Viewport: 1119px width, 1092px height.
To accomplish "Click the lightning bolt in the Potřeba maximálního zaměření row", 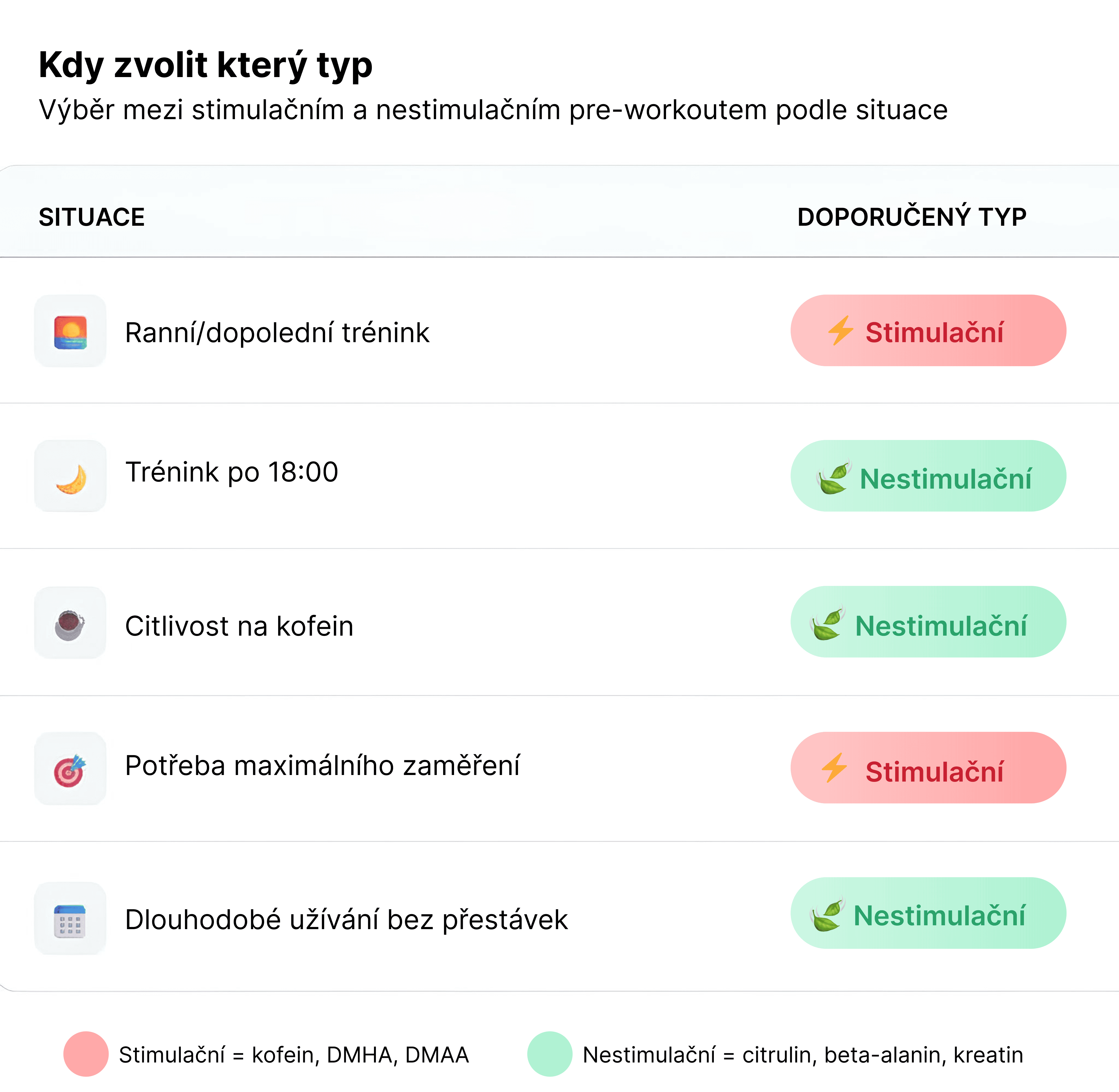I will [835, 767].
